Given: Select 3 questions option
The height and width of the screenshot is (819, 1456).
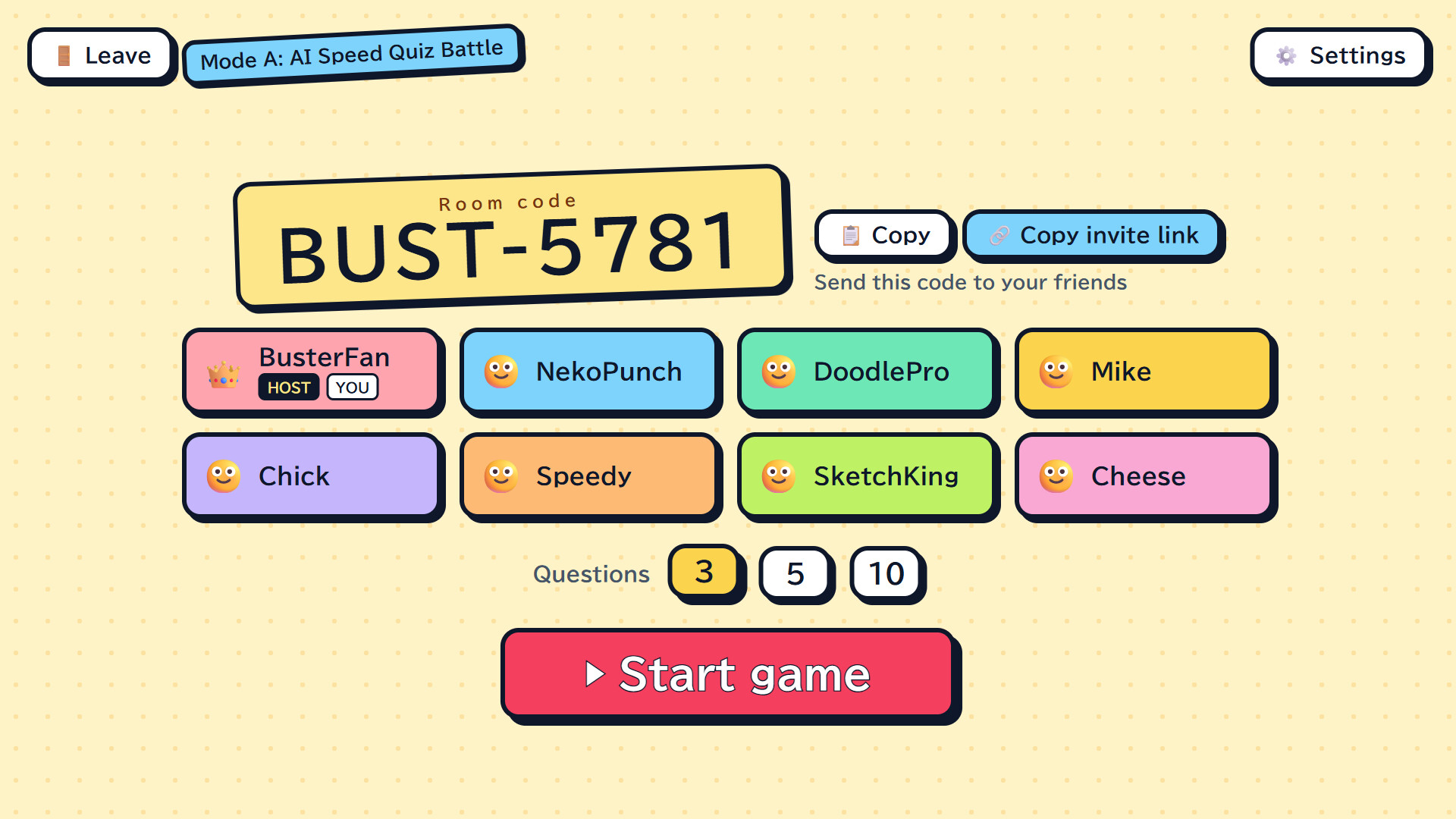Looking at the screenshot, I should [704, 572].
